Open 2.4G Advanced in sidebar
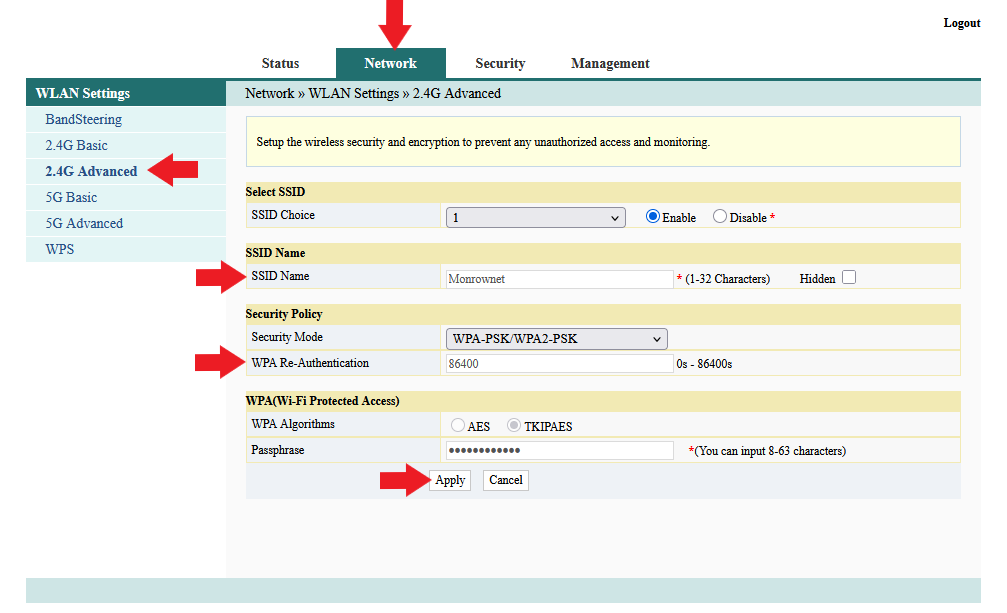Screen dimensions: 1007x613 (x=91, y=171)
